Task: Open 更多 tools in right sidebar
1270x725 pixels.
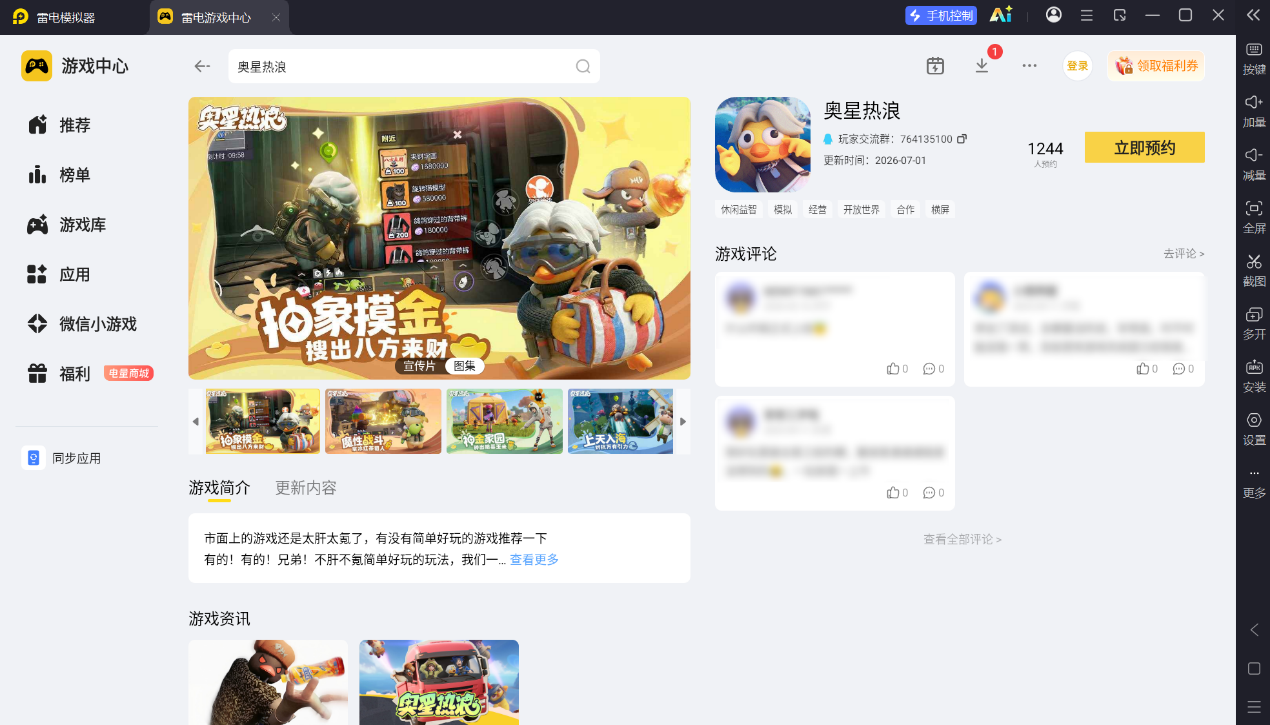Action: (1254, 482)
